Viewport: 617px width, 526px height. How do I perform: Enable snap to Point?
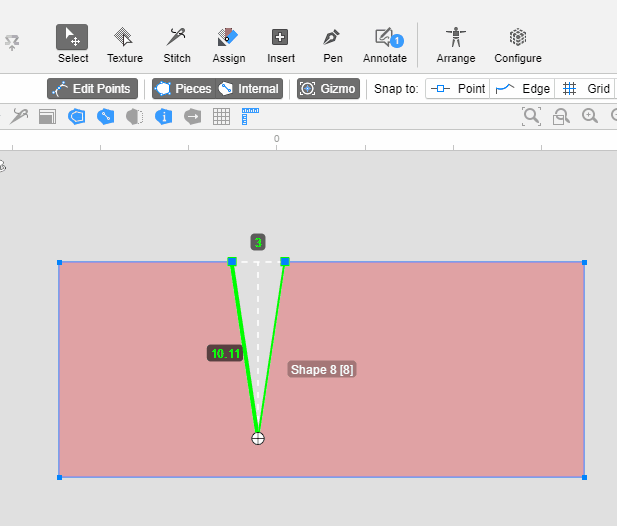pos(458,89)
